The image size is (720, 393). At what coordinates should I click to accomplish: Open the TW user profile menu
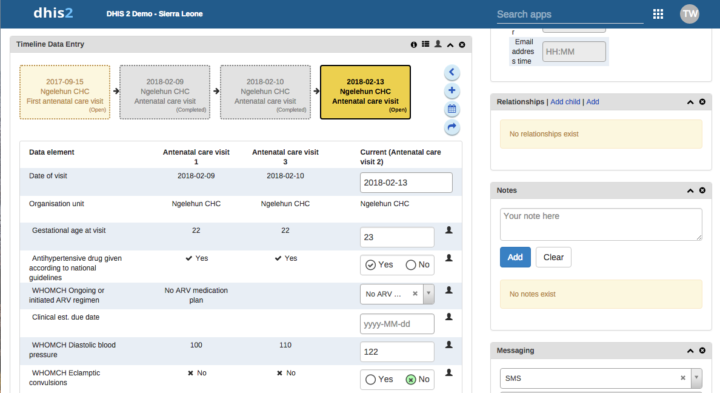[689, 14]
